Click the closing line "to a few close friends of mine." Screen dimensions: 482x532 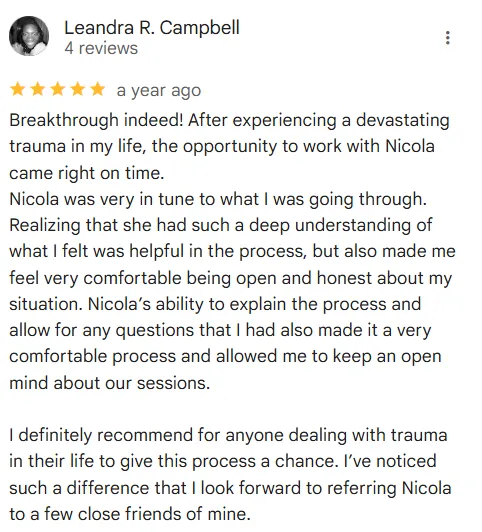click(x=130, y=514)
